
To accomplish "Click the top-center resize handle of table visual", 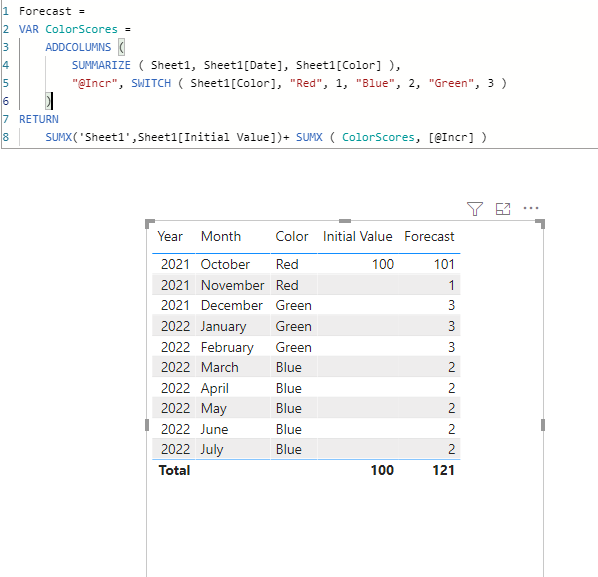I will pos(345,221).
